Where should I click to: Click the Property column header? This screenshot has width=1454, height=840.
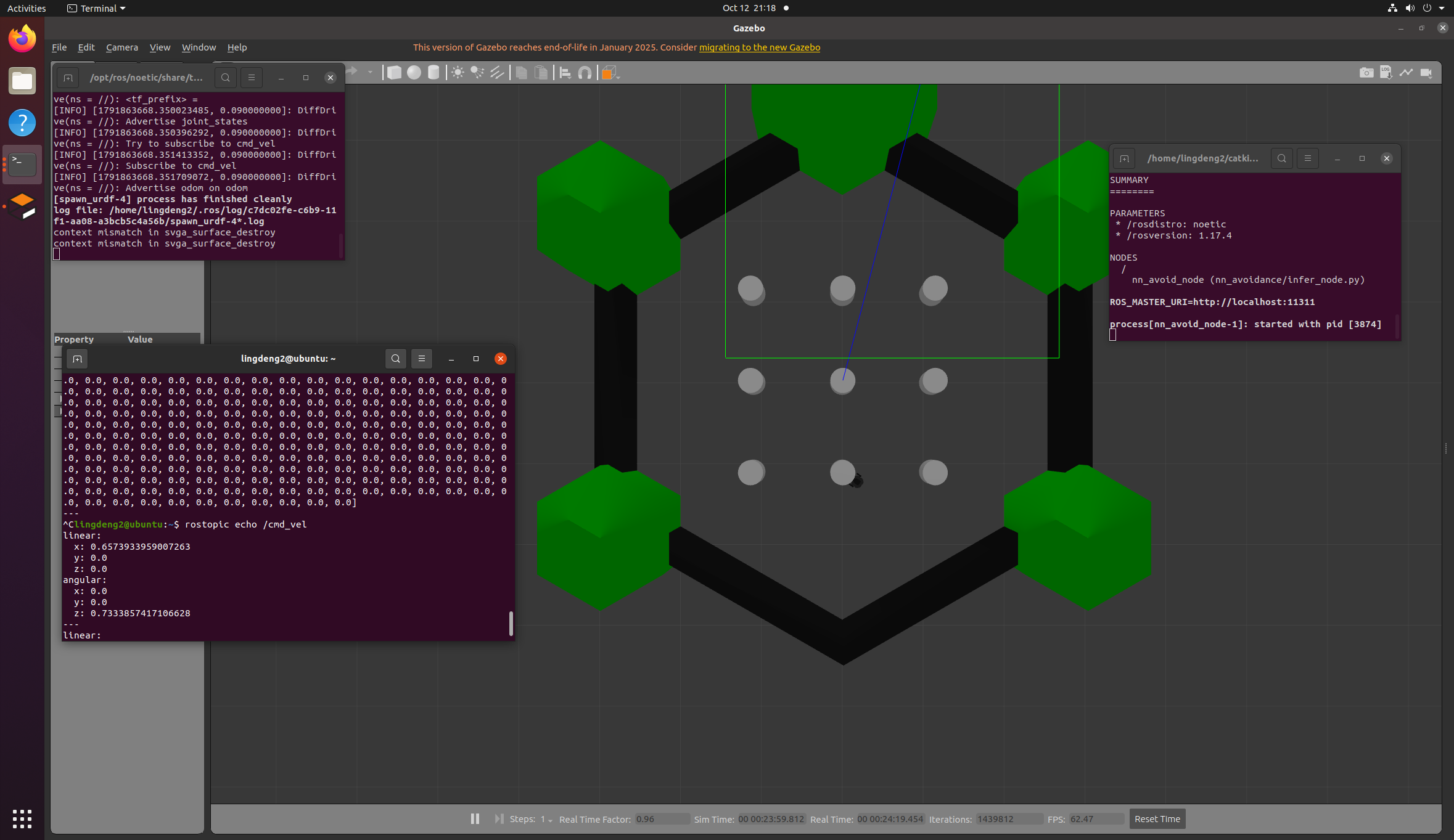pos(74,339)
